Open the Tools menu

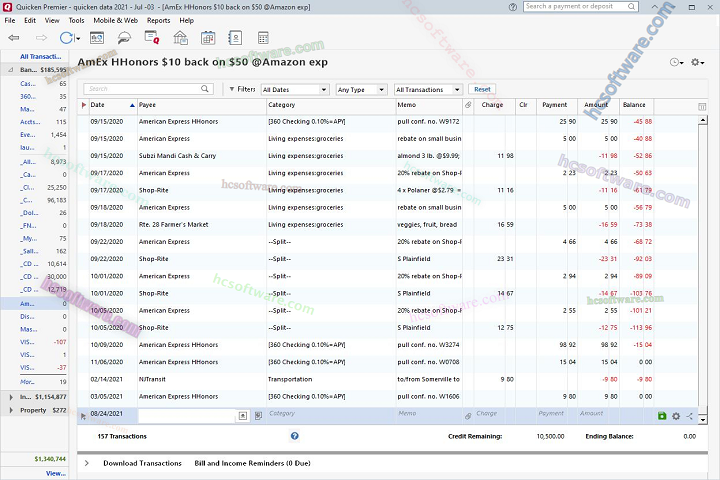tap(76, 20)
